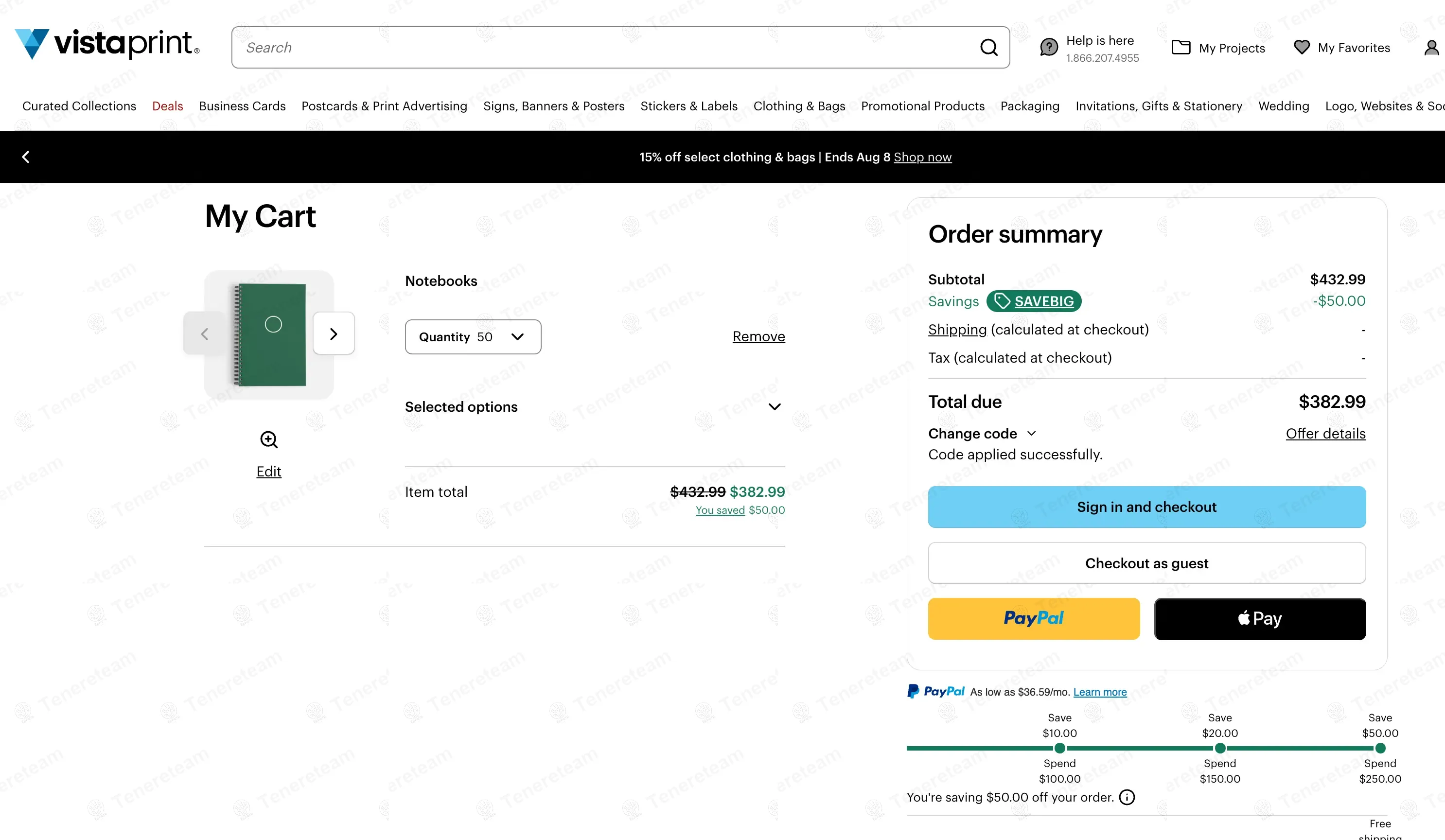This screenshot has height=840, width=1445.
Task: Click the search magnifier icon
Action: (x=988, y=48)
